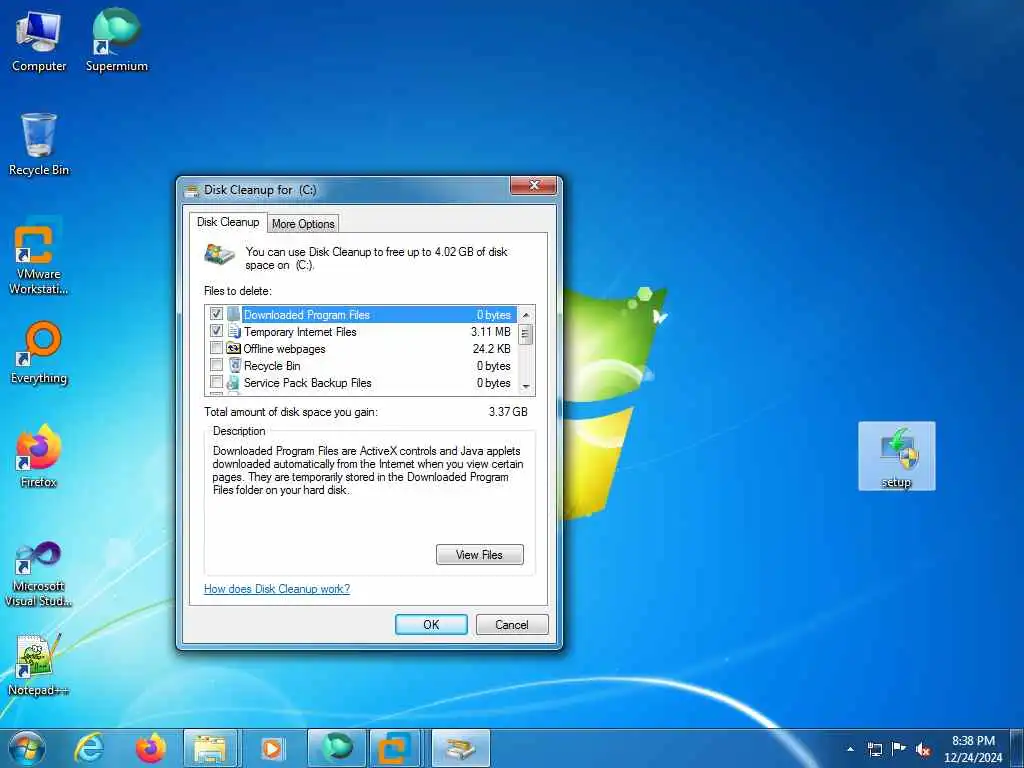Open the Computer desktop icon
Viewport: 1024px width, 768px height.
[39, 40]
